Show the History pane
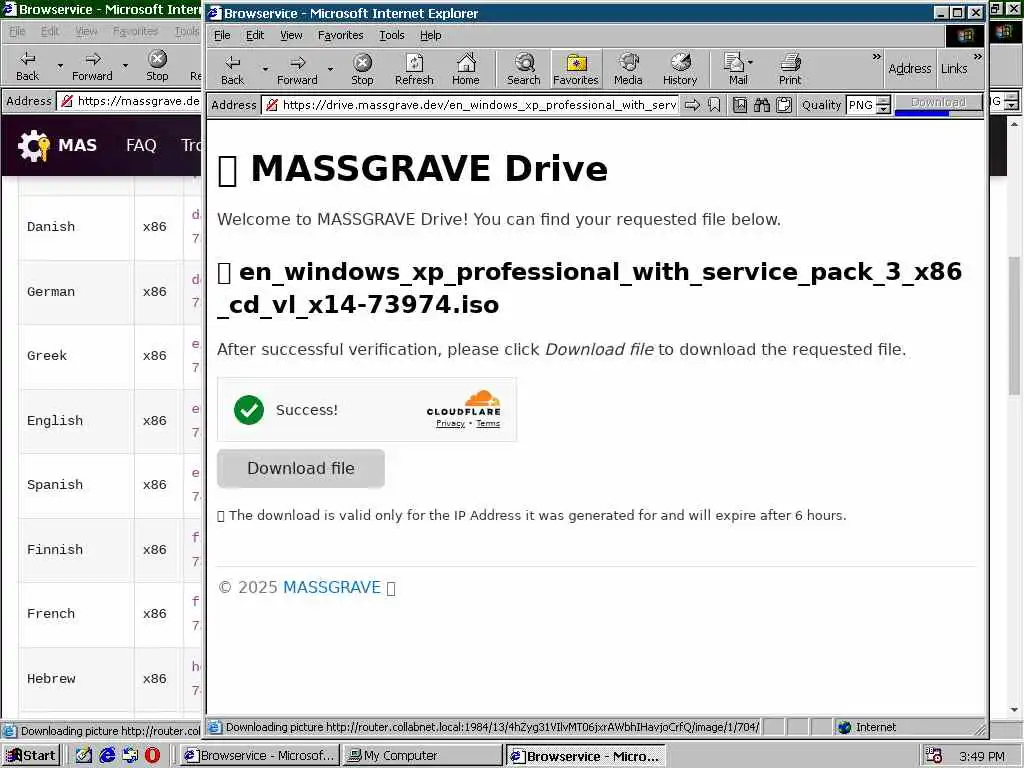Image resolution: width=1024 pixels, height=768 pixels. 680,70
